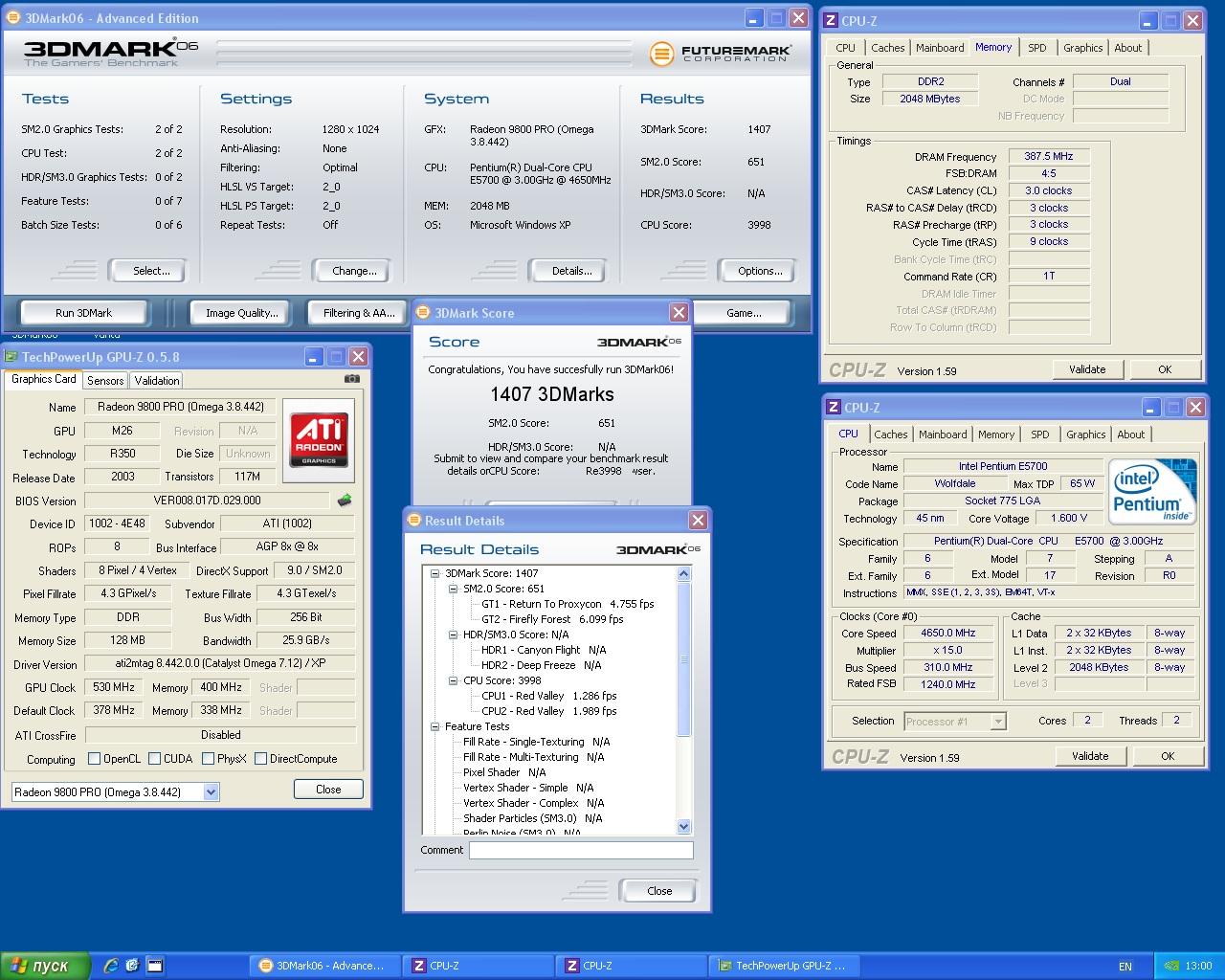The height and width of the screenshot is (980, 1225).
Task: Click the BIOS save chip icon in GPU-Z
Action: click(x=345, y=501)
